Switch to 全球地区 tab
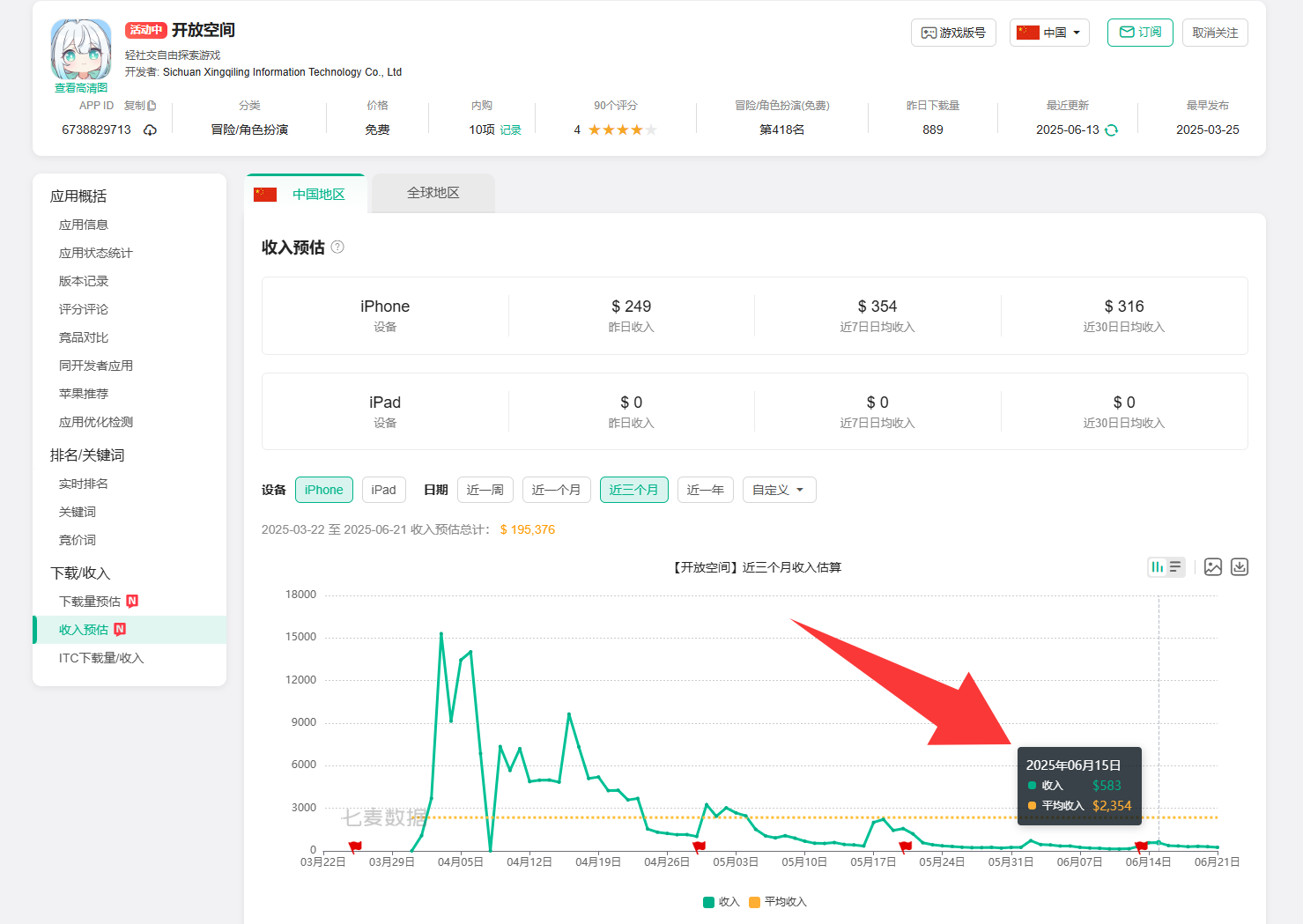This screenshot has height=924, width=1303. (x=433, y=193)
